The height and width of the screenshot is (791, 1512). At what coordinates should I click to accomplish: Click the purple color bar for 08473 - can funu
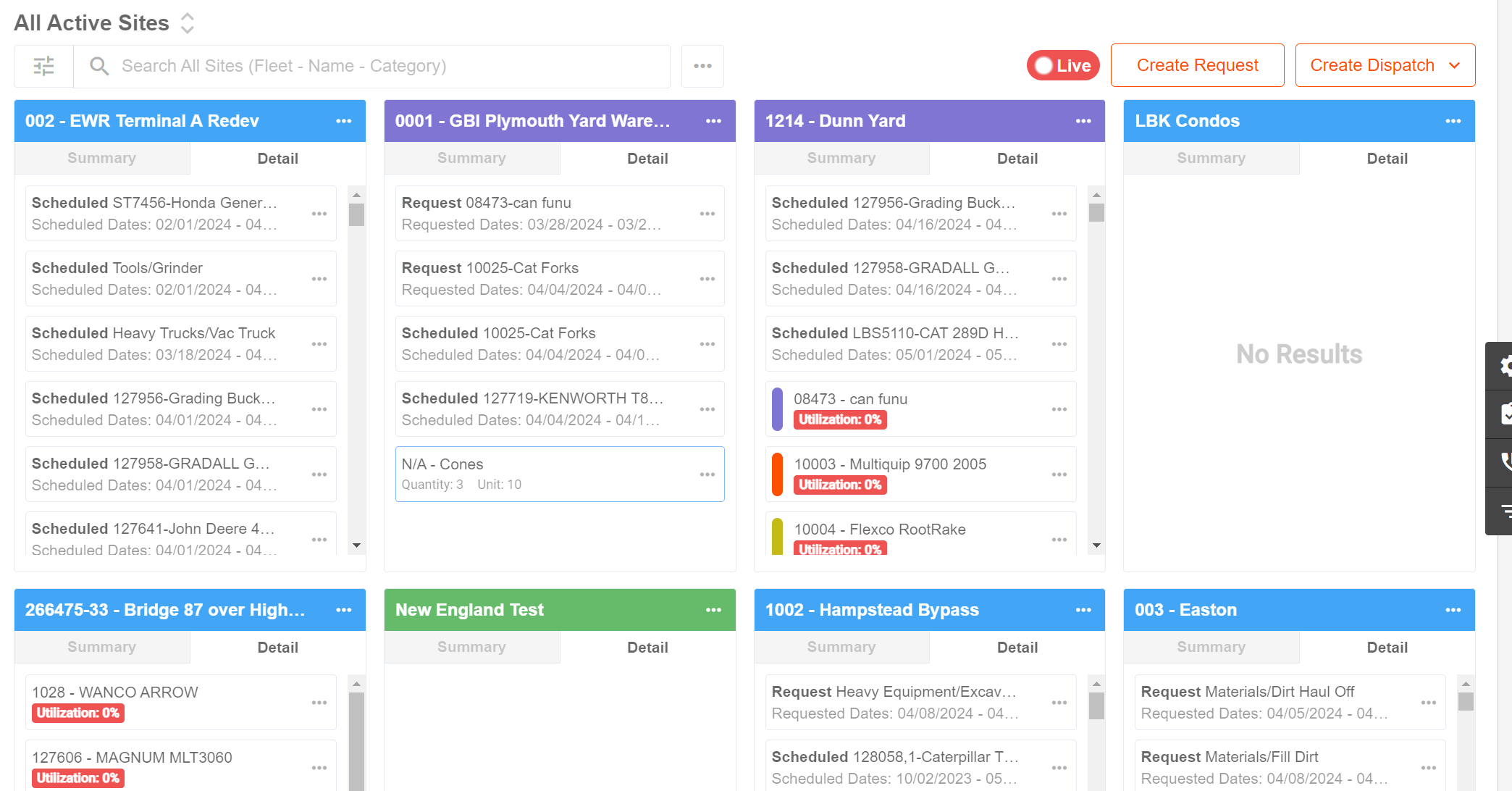click(778, 409)
